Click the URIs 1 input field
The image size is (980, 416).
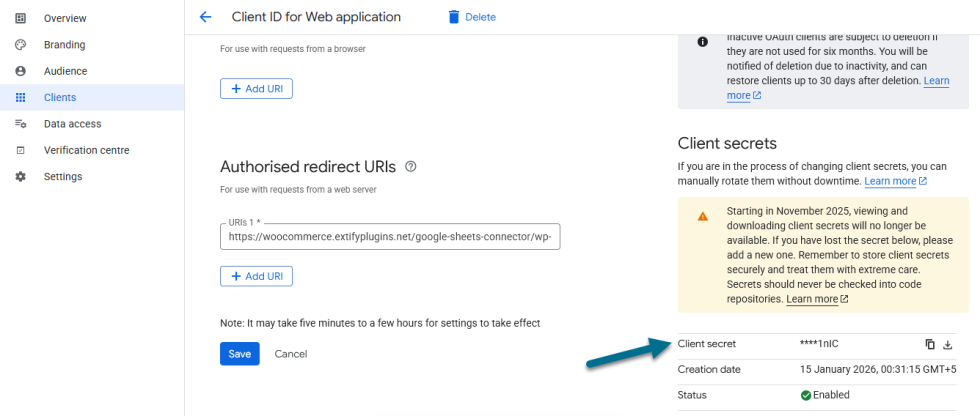pos(390,237)
